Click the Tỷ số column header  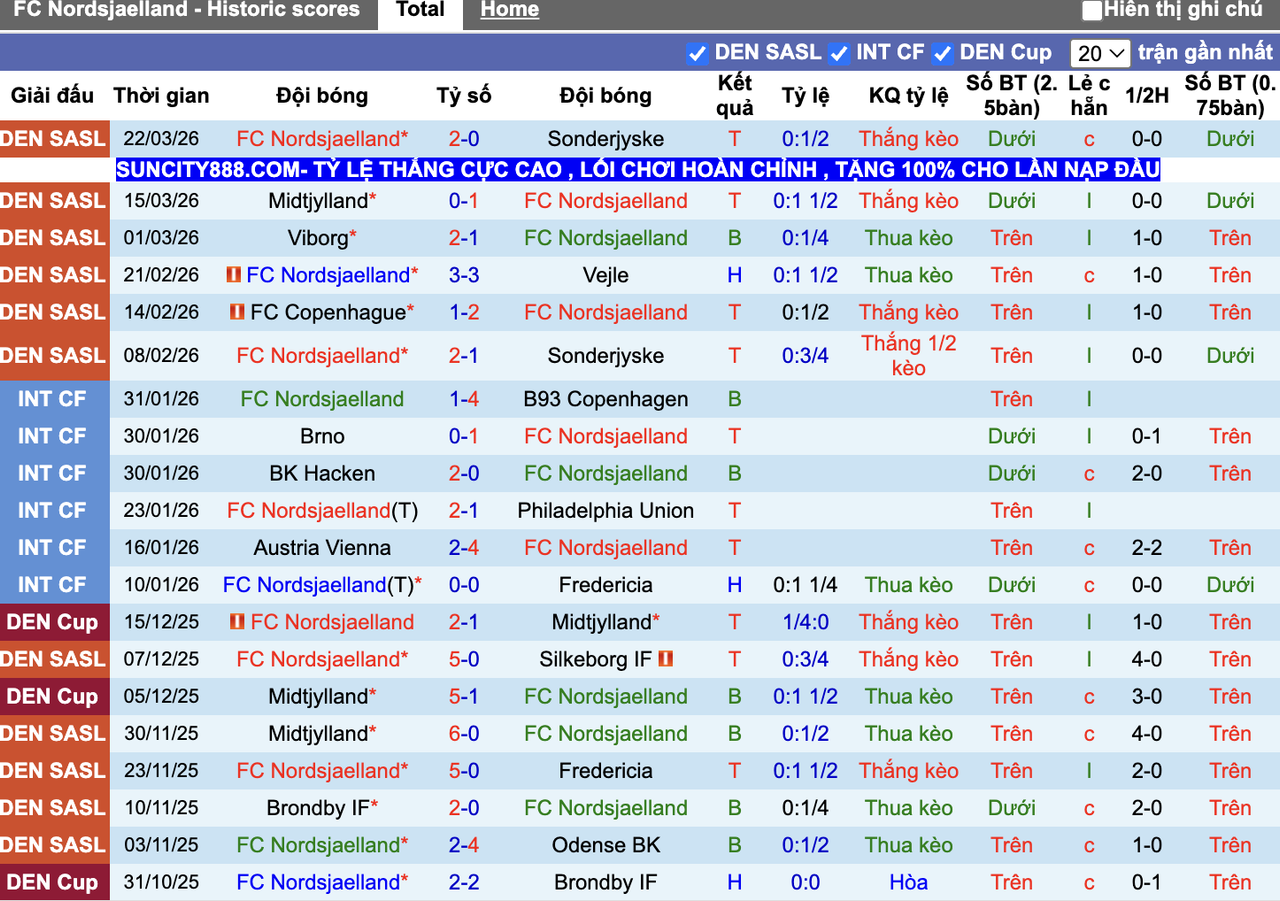point(464,96)
